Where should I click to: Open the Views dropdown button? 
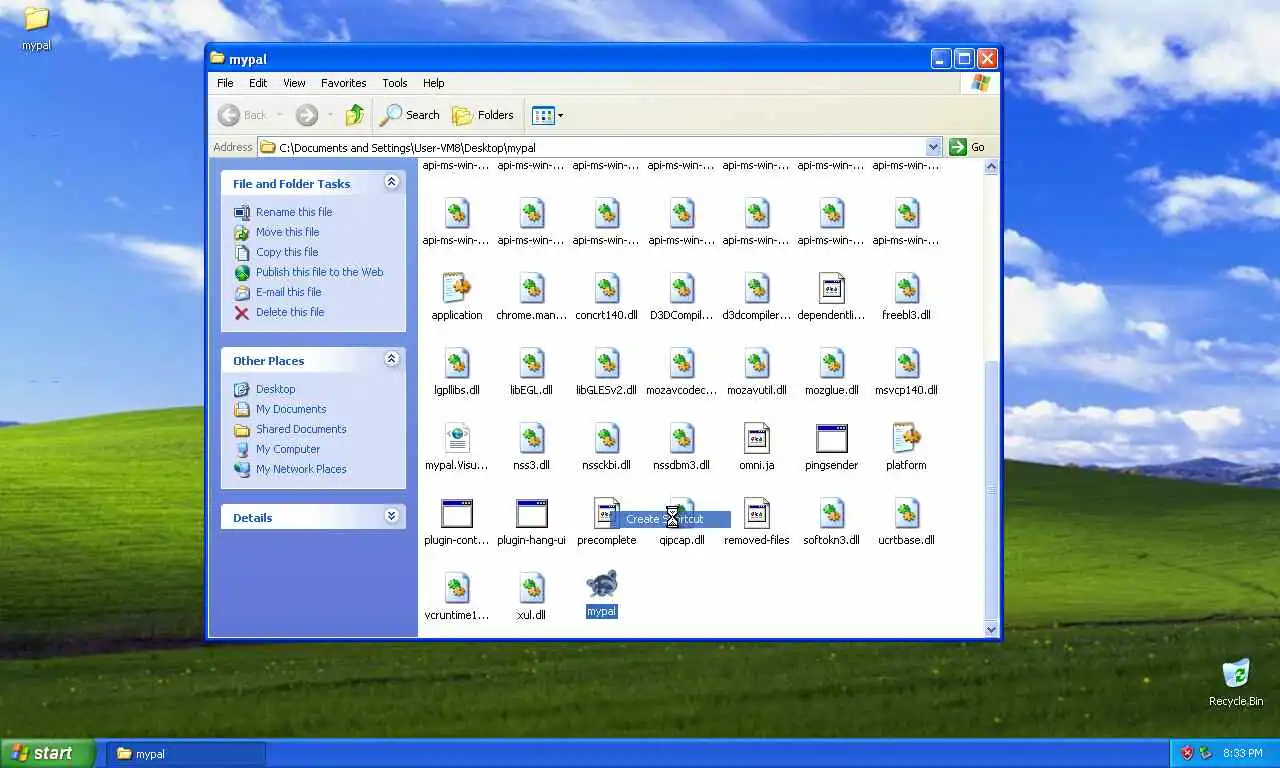547,115
